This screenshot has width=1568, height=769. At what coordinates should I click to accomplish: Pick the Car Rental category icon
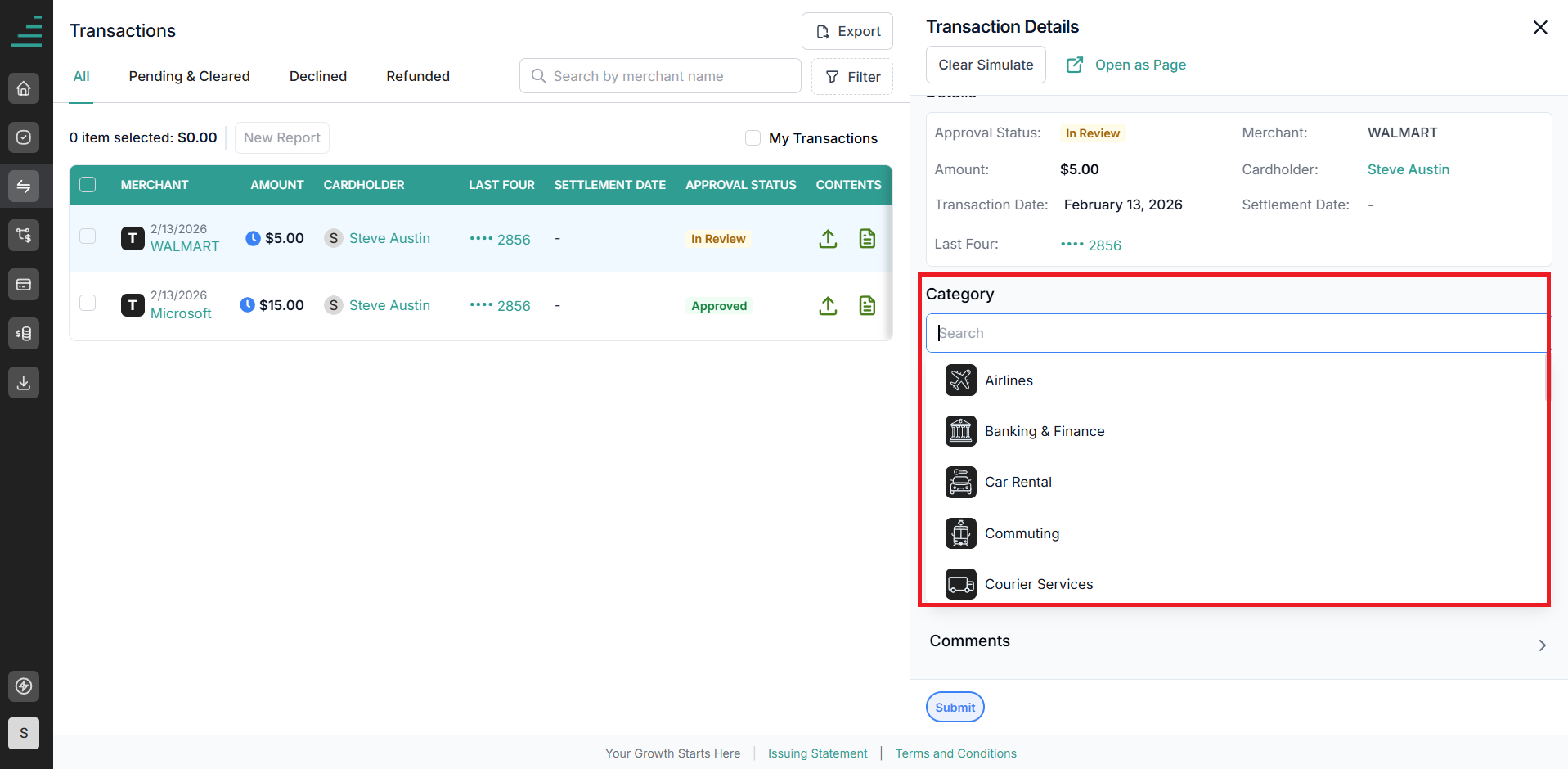(961, 482)
